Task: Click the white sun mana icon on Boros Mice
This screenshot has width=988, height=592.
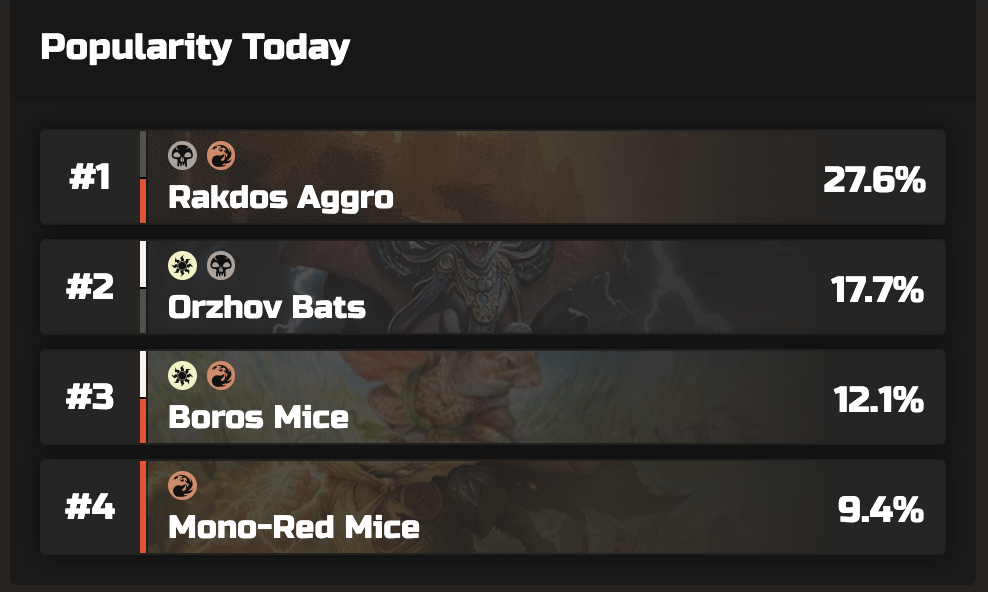Action: (183, 376)
